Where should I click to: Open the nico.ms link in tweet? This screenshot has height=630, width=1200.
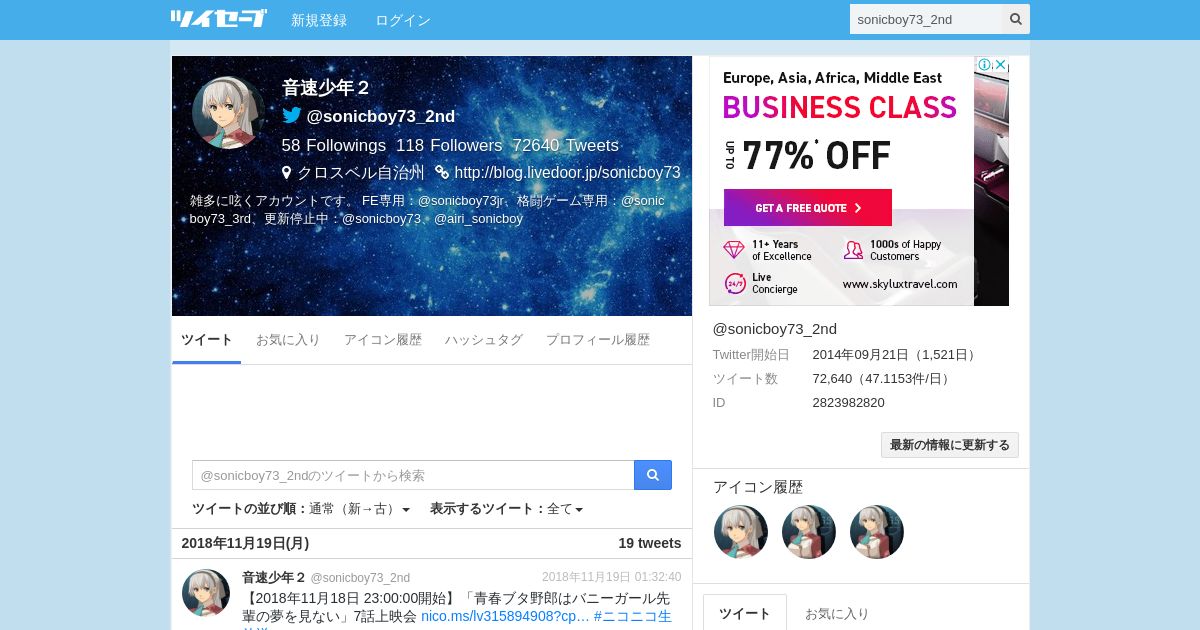[505, 616]
